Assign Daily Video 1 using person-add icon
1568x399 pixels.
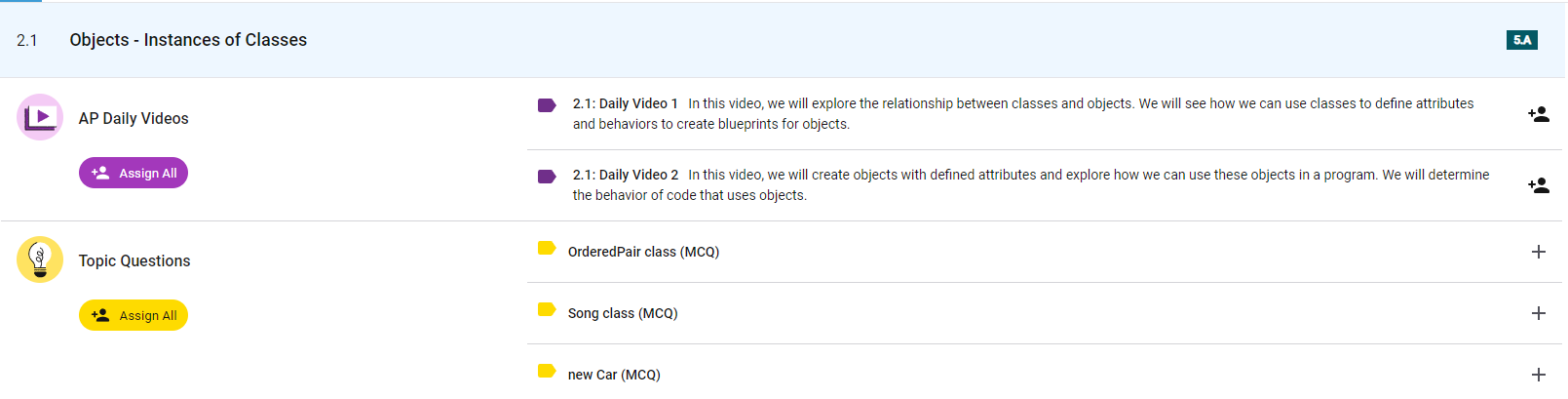[1539, 114]
